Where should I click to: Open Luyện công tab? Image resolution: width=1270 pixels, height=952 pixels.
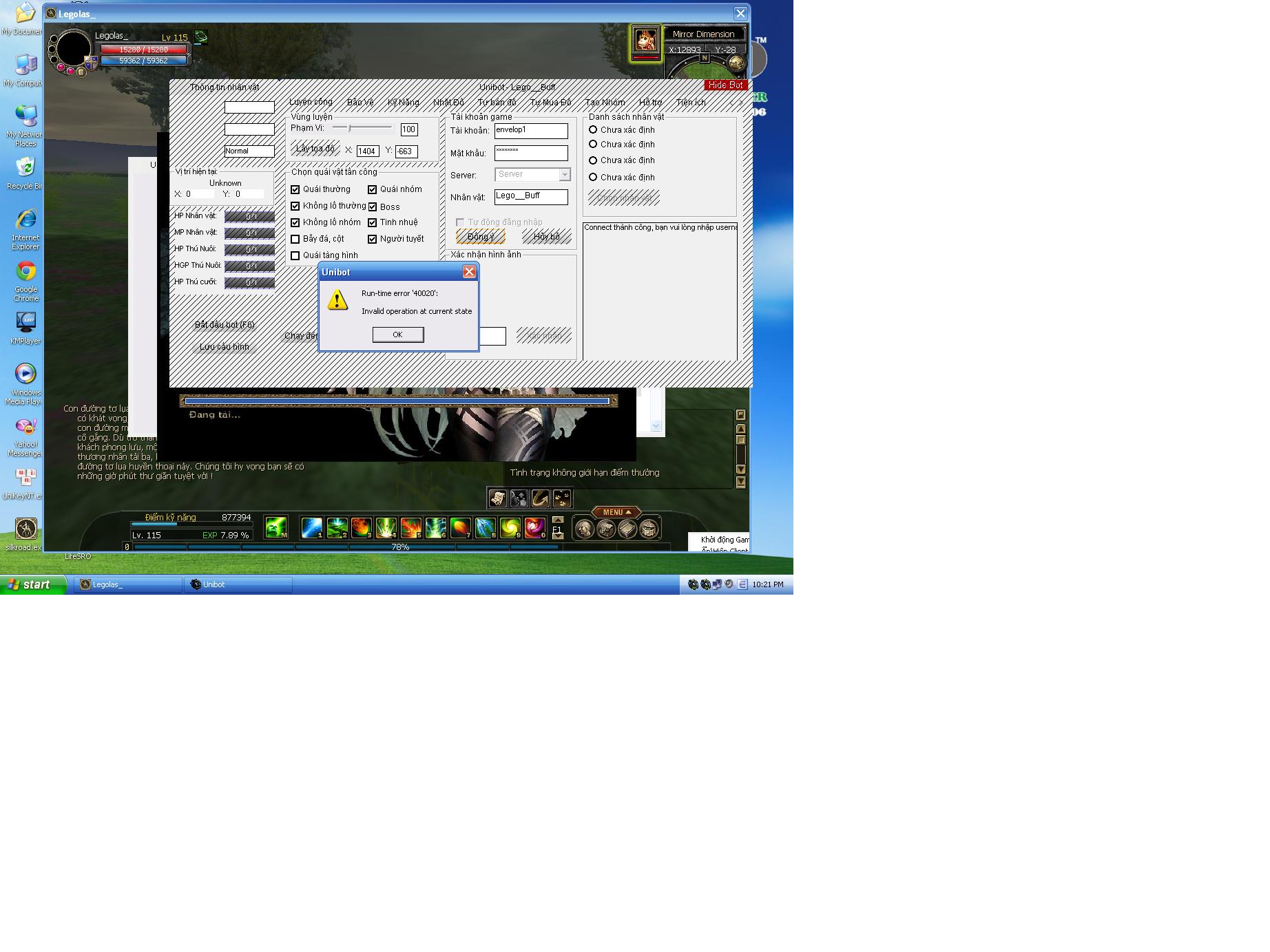click(311, 102)
